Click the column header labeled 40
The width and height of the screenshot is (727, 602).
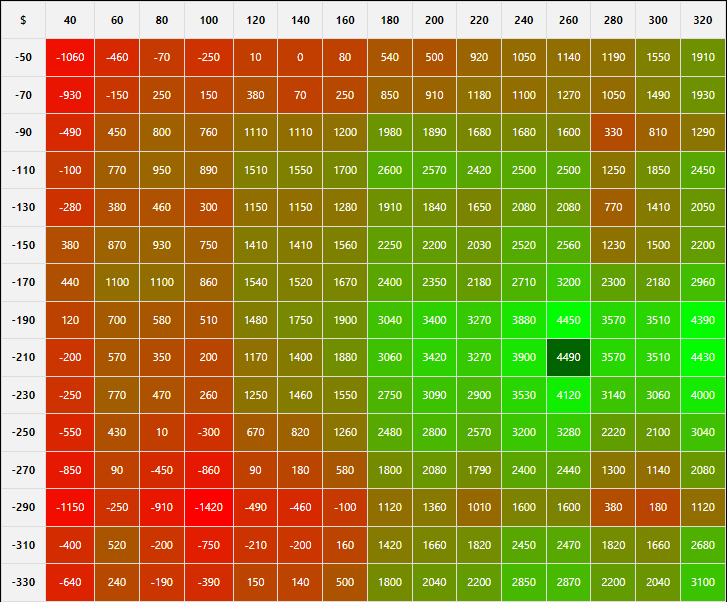tap(70, 20)
